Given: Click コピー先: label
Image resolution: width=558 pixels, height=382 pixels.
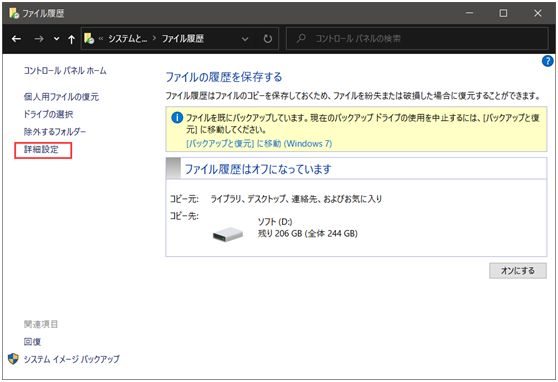Looking at the screenshot, I should click(x=184, y=216).
